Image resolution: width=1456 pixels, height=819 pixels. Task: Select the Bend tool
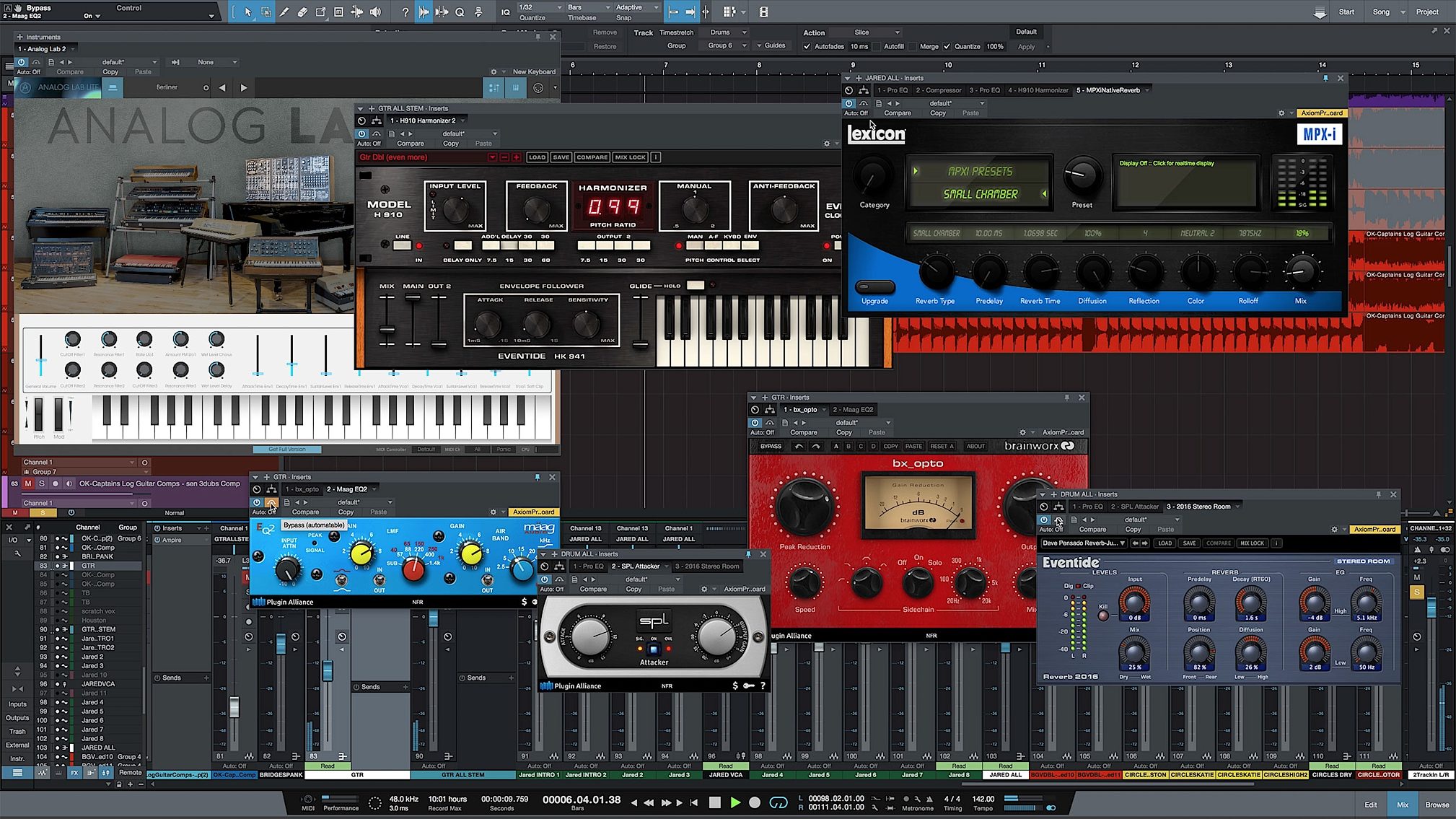pyautogui.click(x=357, y=12)
